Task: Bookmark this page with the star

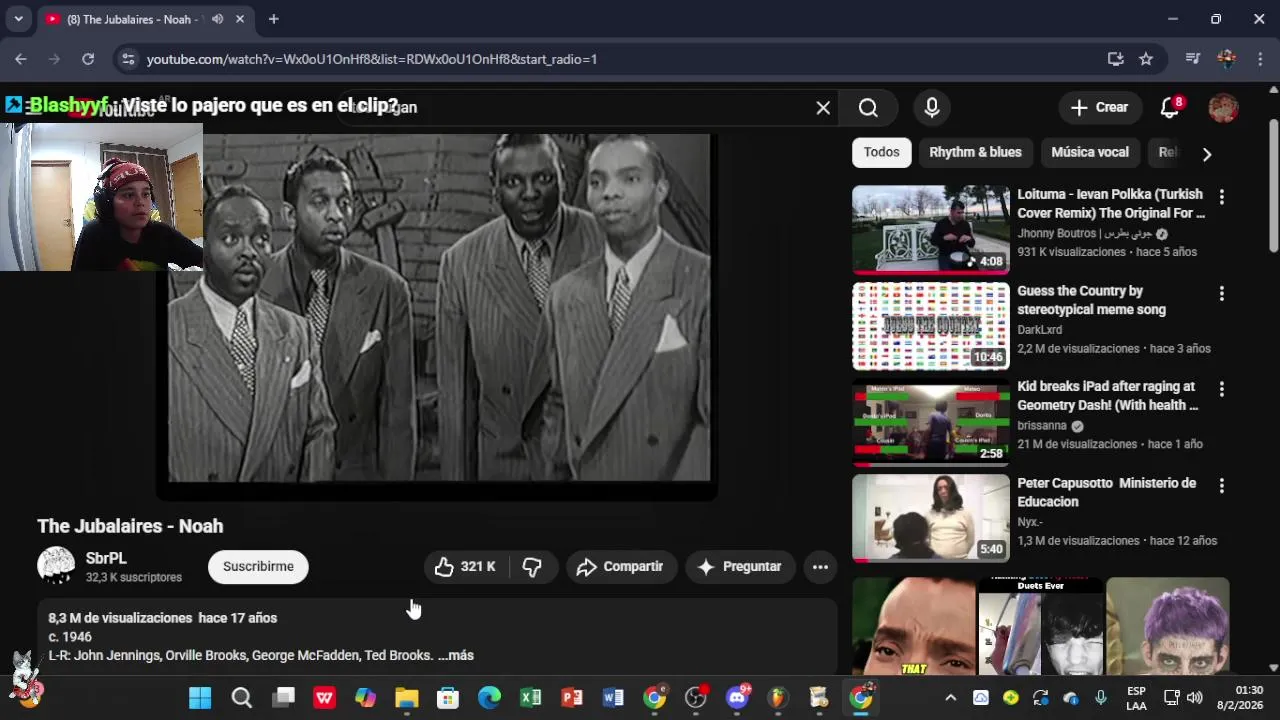Action: pyautogui.click(x=1146, y=59)
